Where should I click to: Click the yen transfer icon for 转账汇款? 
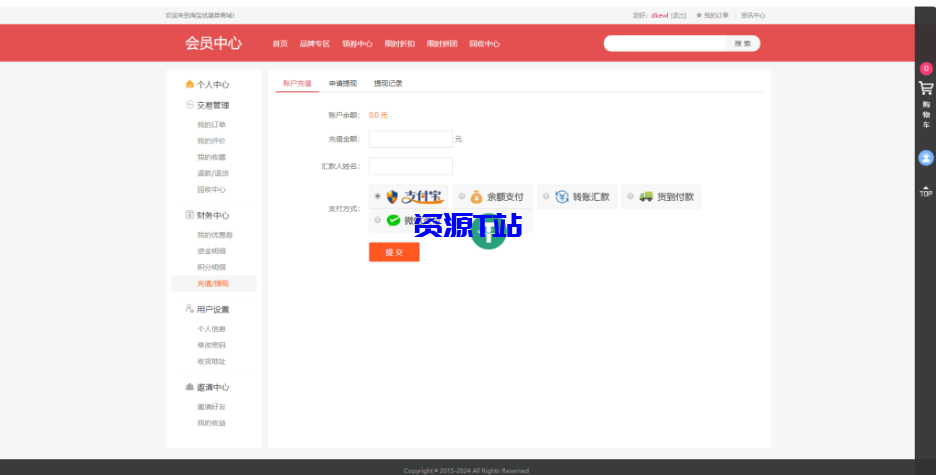(561, 196)
